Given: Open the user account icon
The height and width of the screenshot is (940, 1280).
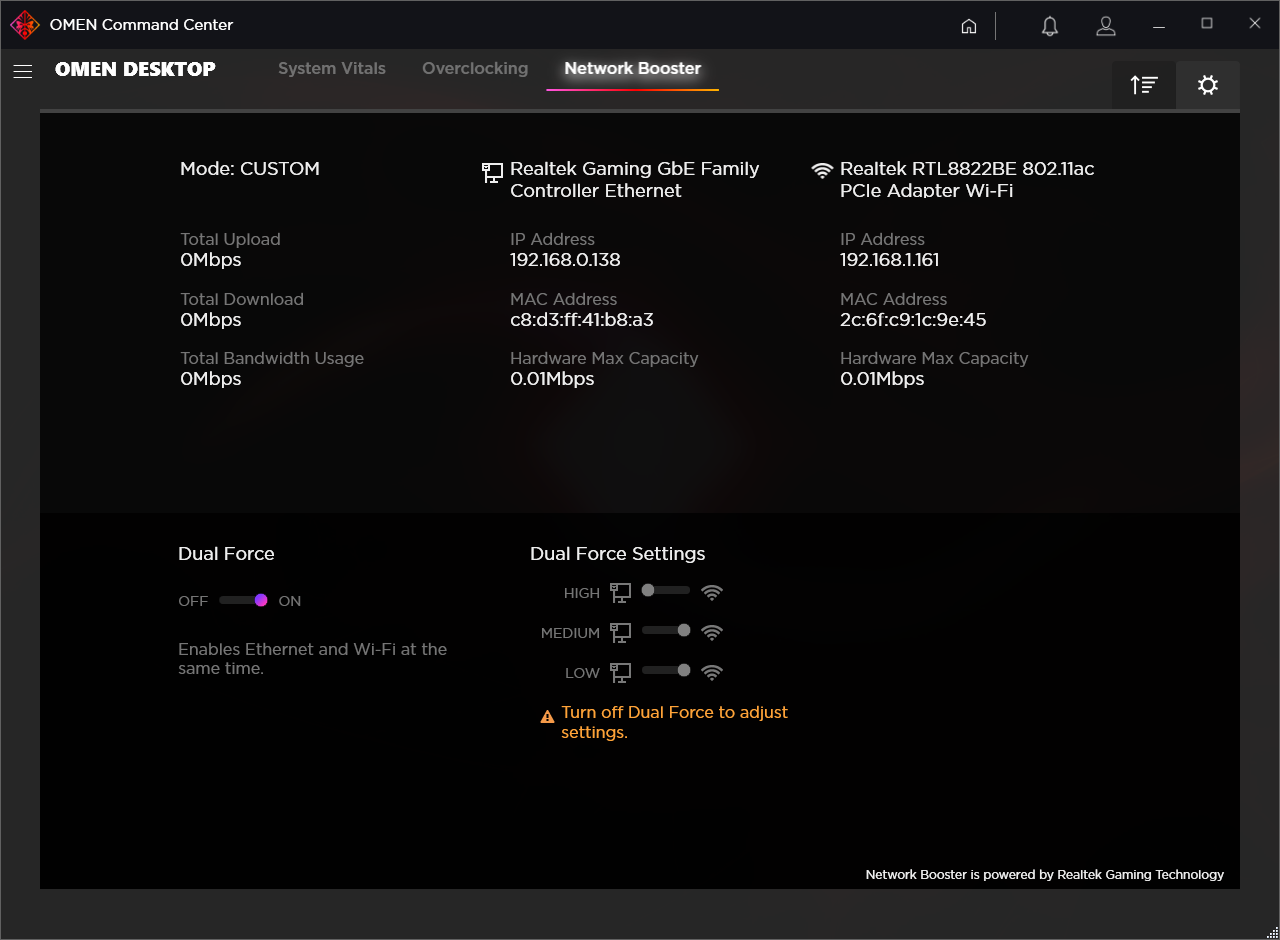Looking at the screenshot, I should click(1106, 26).
